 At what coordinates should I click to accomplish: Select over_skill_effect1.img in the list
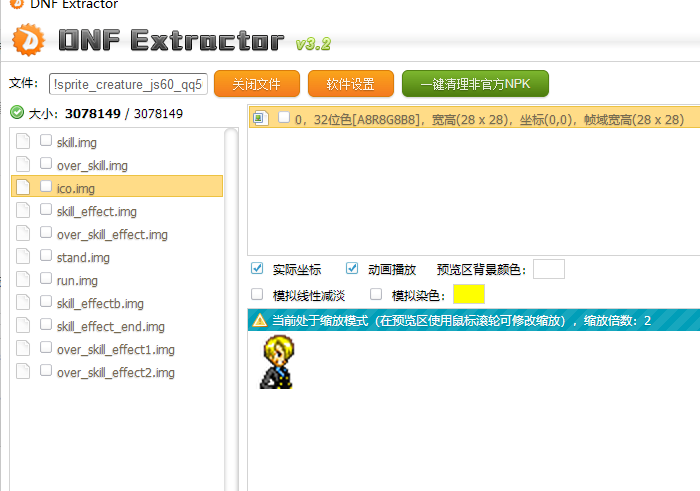pyautogui.click(x=116, y=350)
